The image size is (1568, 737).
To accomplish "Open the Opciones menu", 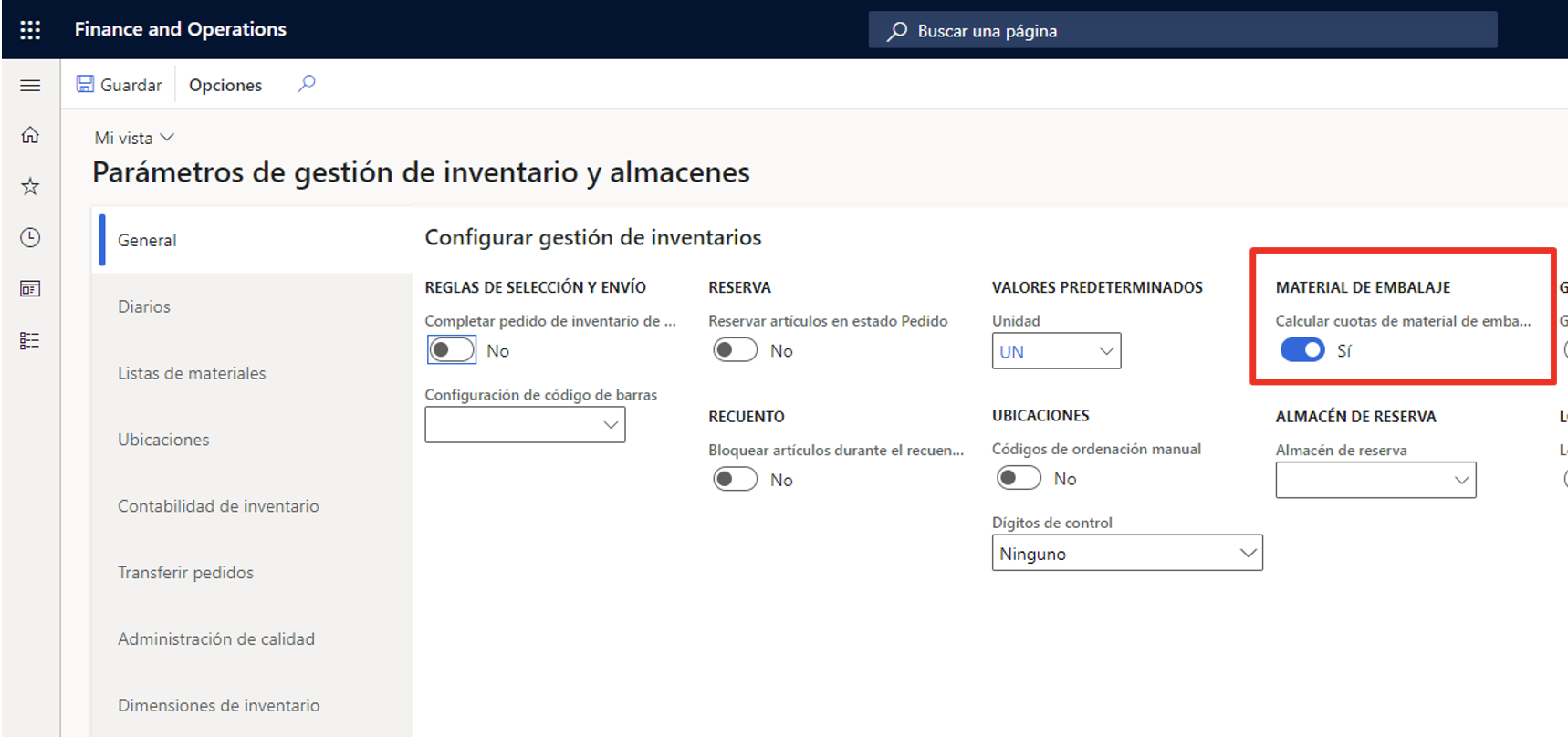I will [x=225, y=85].
